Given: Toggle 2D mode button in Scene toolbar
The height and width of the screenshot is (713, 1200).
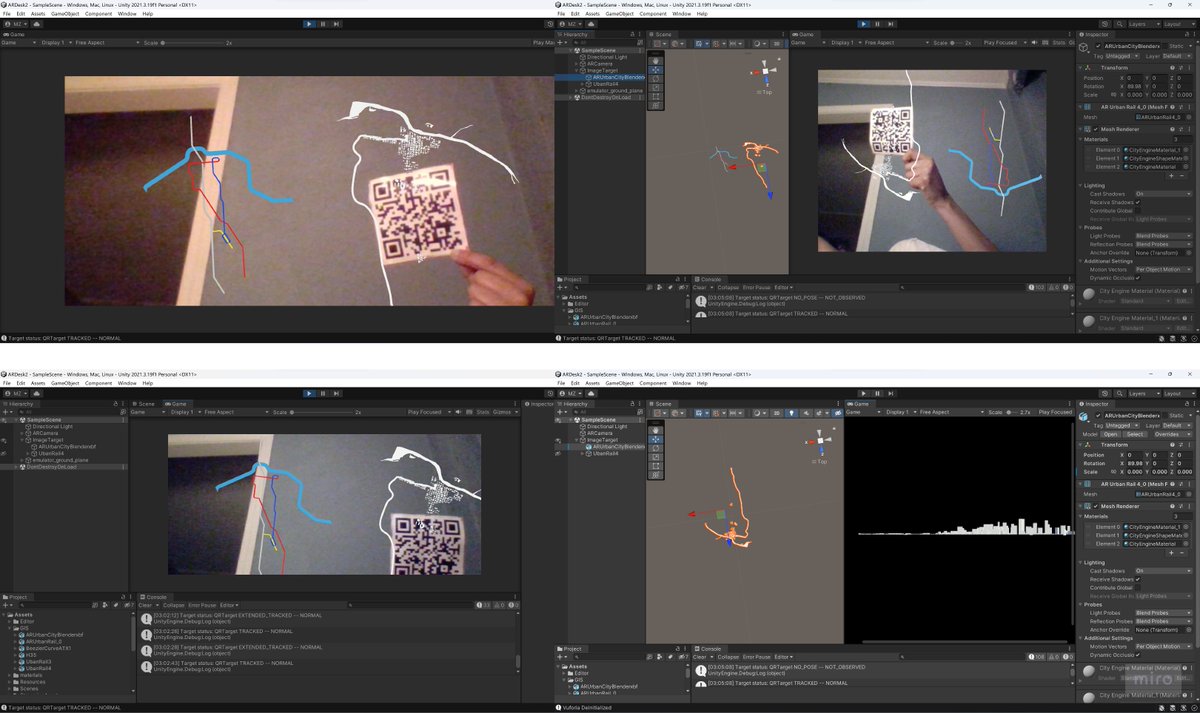Looking at the screenshot, I should [777, 413].
